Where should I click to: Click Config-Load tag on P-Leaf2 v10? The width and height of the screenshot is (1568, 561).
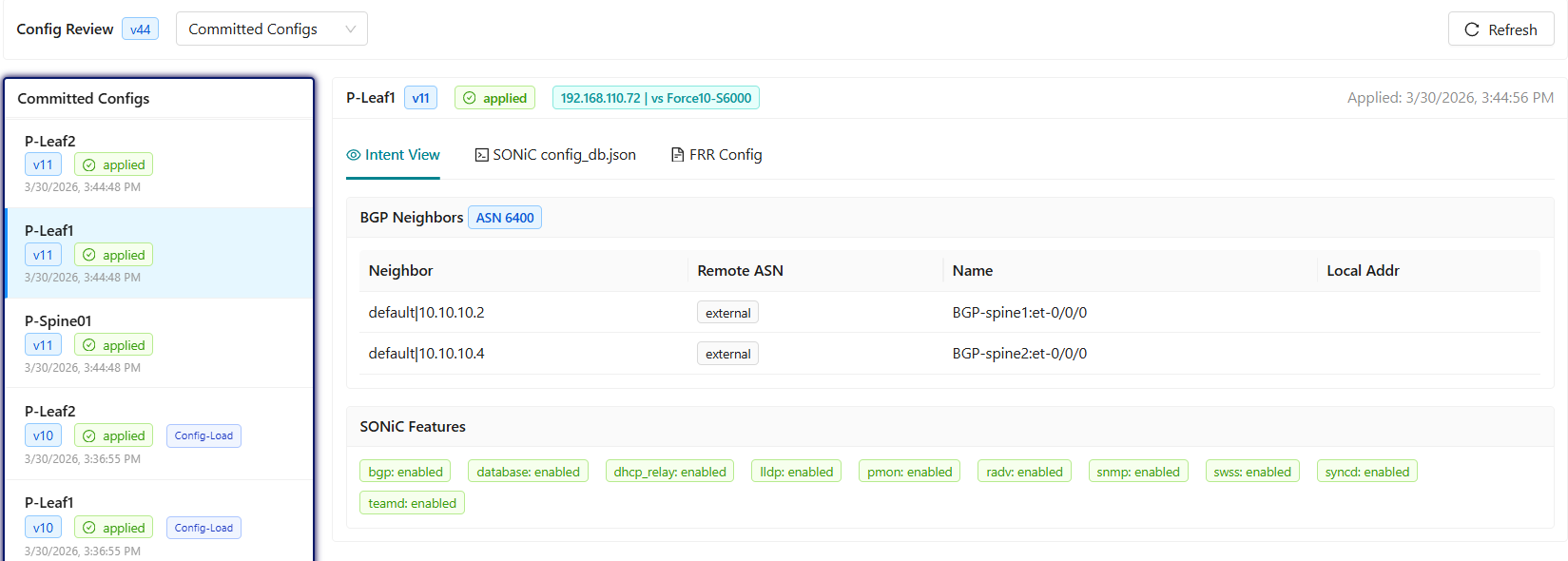pyautogui.click(x=203, y=435)
